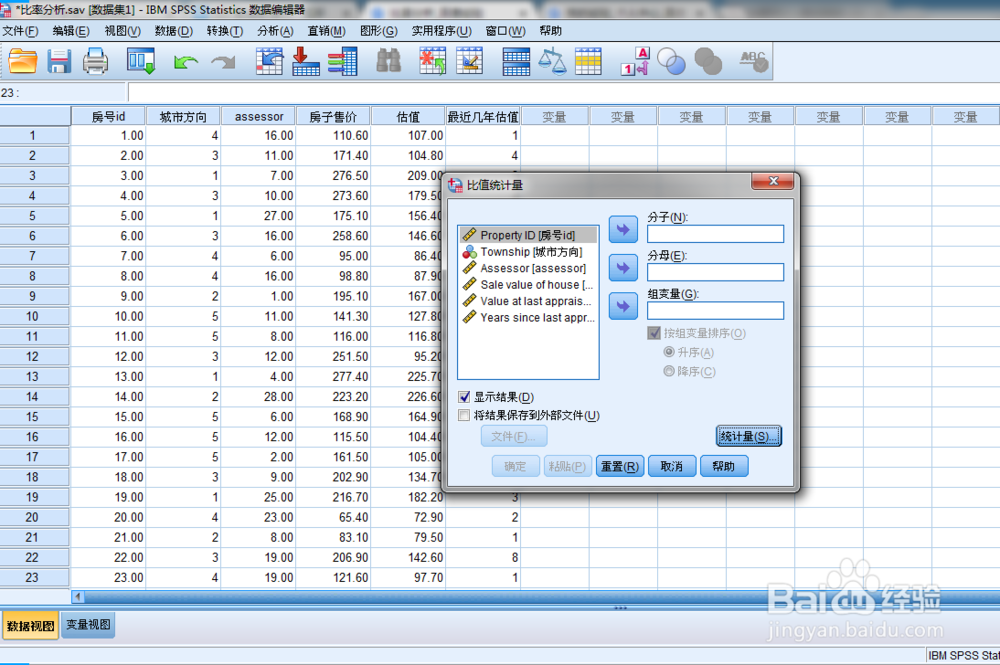
Task: Select row header 12 in data grid
Action: (33, 356)
